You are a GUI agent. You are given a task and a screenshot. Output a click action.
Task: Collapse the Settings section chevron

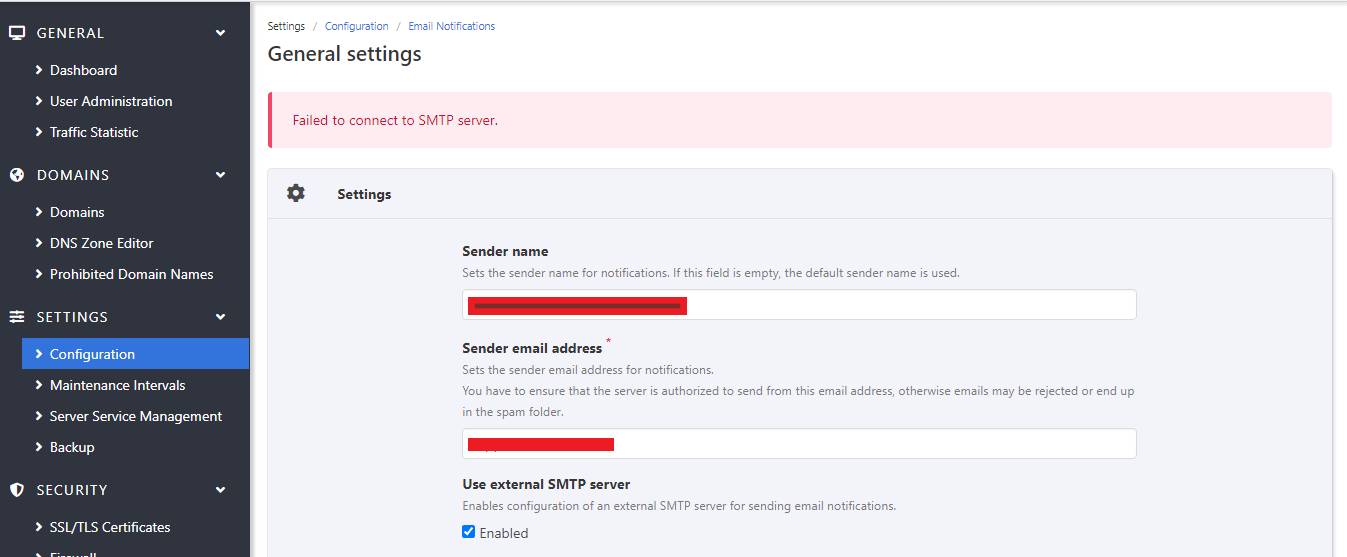tap(221, 317)
